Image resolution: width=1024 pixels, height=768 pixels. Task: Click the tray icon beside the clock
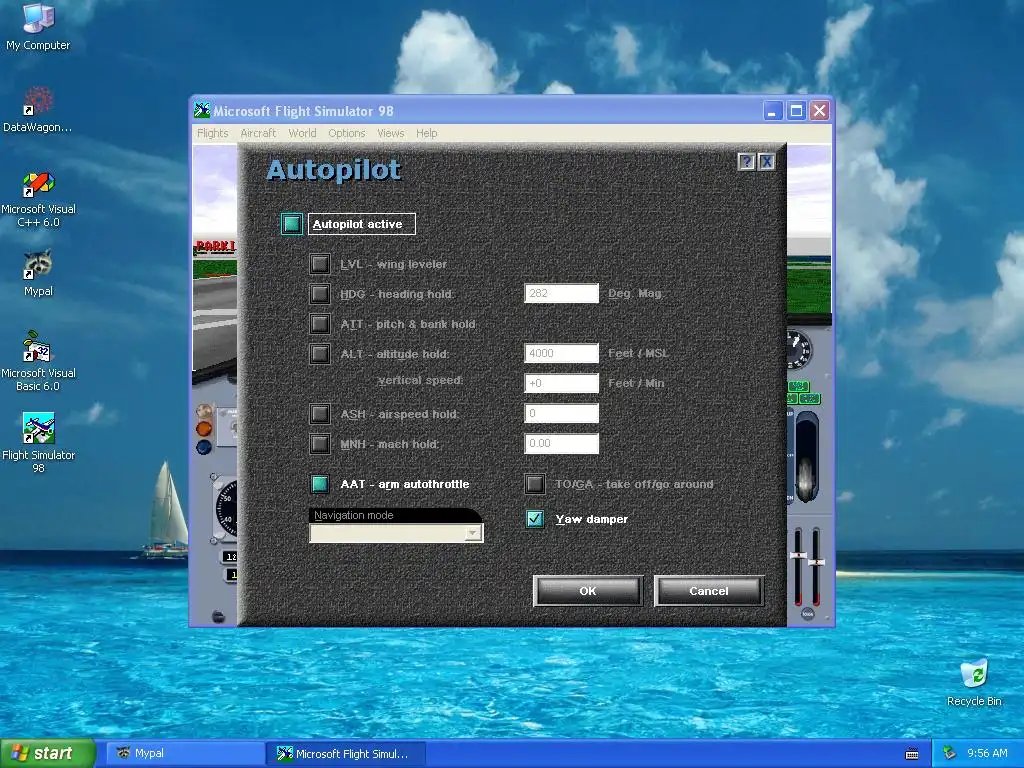coord(949,753)
